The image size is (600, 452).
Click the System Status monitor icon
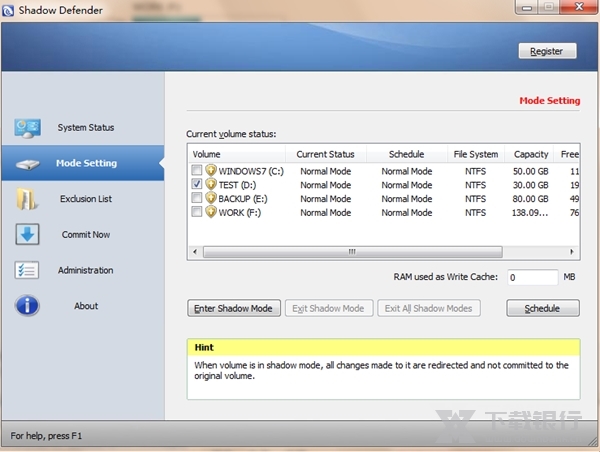pos(27,128)
